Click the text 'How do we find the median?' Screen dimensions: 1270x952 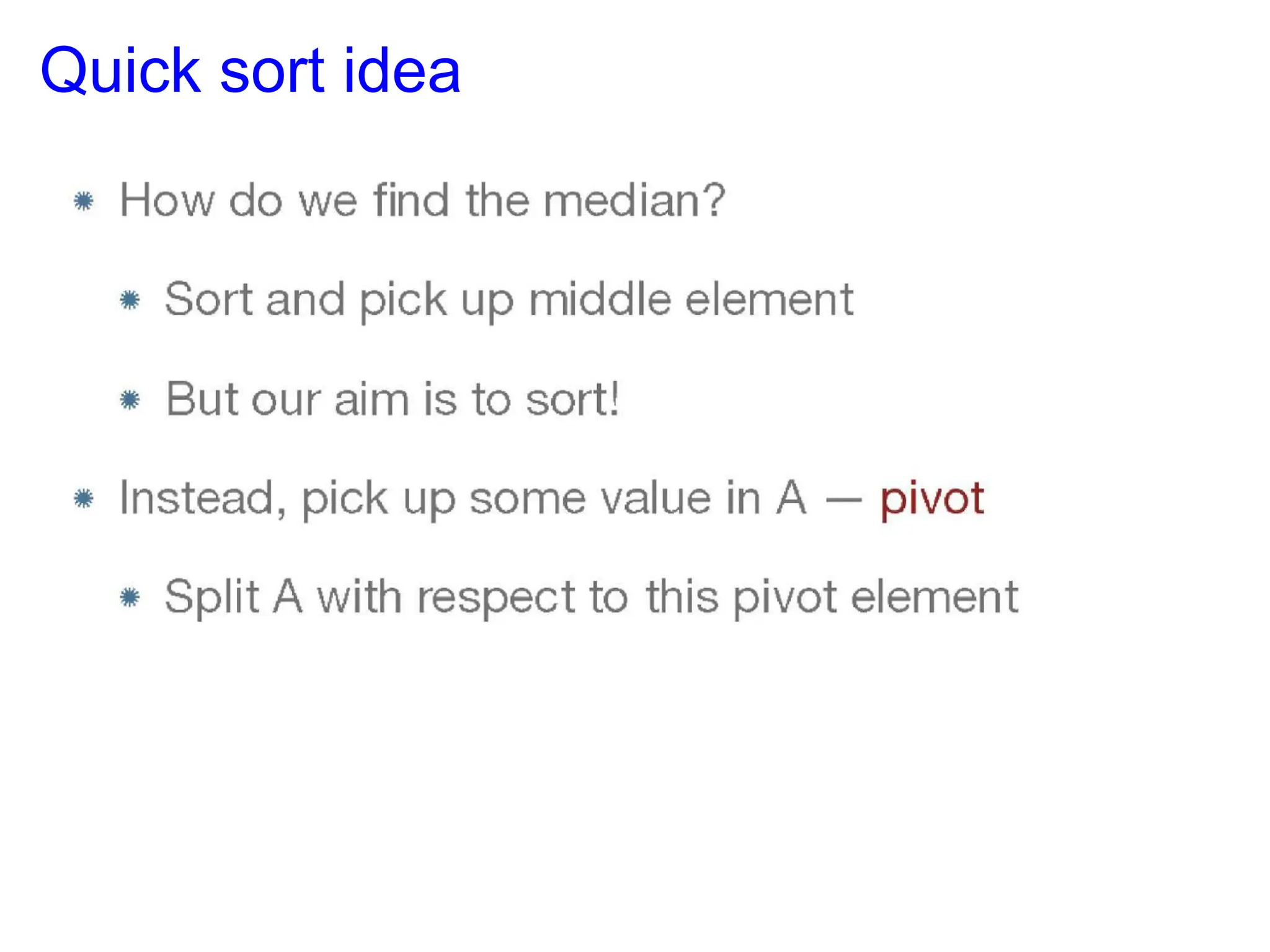tap(422, 200)
